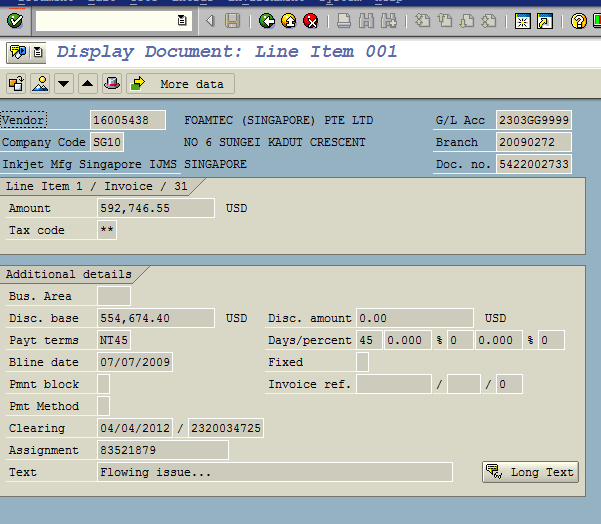Toggle the Fixed checkbox
This screenshot has height=524, width=601.
362,362
